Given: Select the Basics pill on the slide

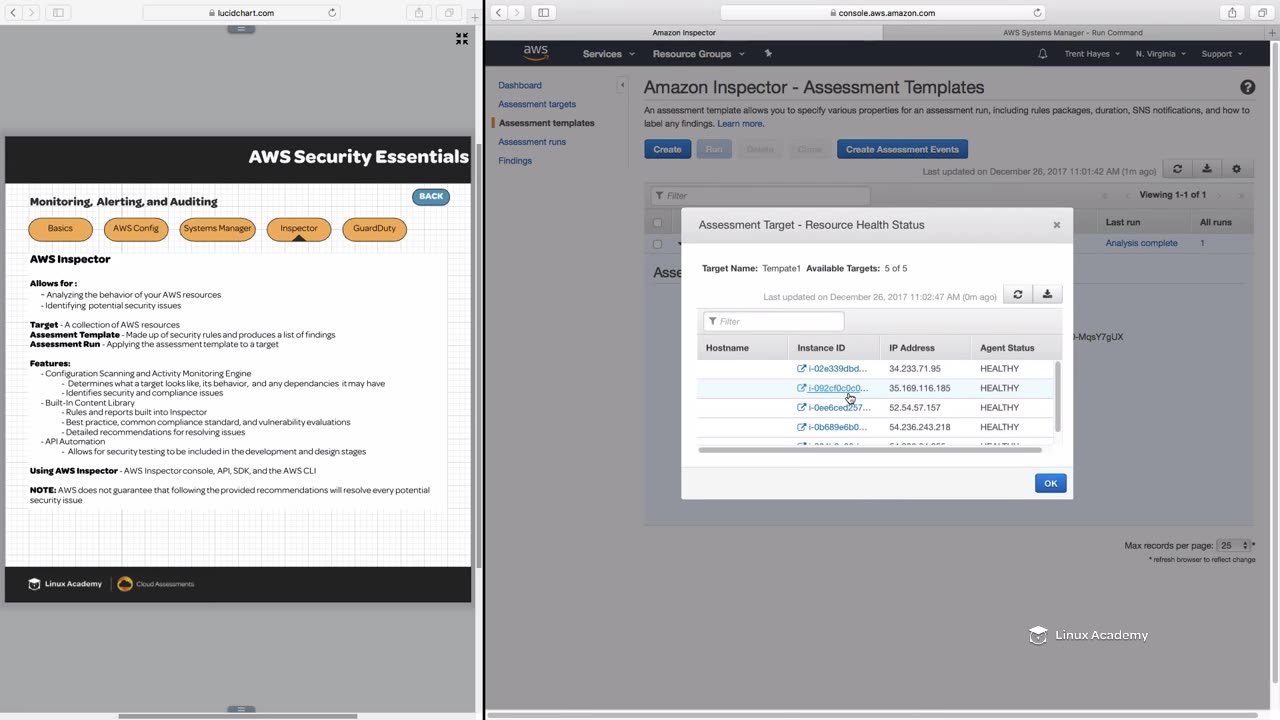Looking at the screenshot, I should pyautogui.click(x=60, y=229).
